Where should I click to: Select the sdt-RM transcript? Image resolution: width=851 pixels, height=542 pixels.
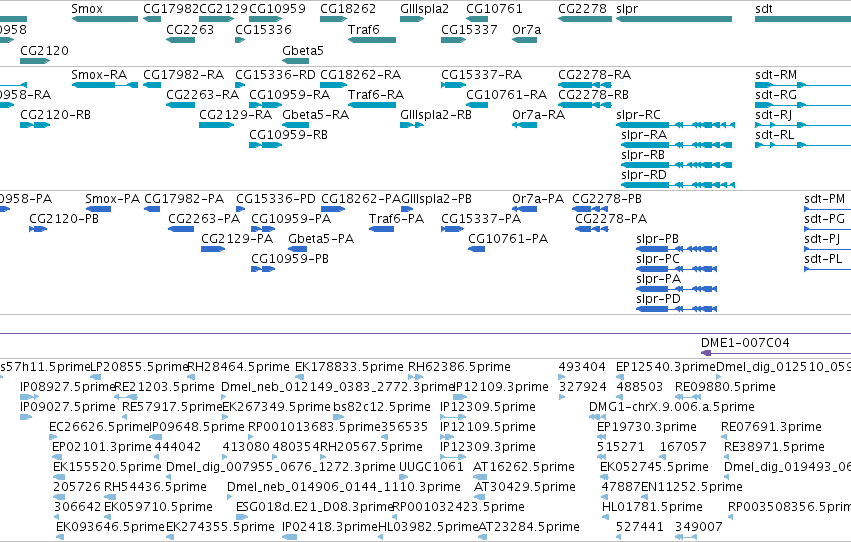point(803,85)
